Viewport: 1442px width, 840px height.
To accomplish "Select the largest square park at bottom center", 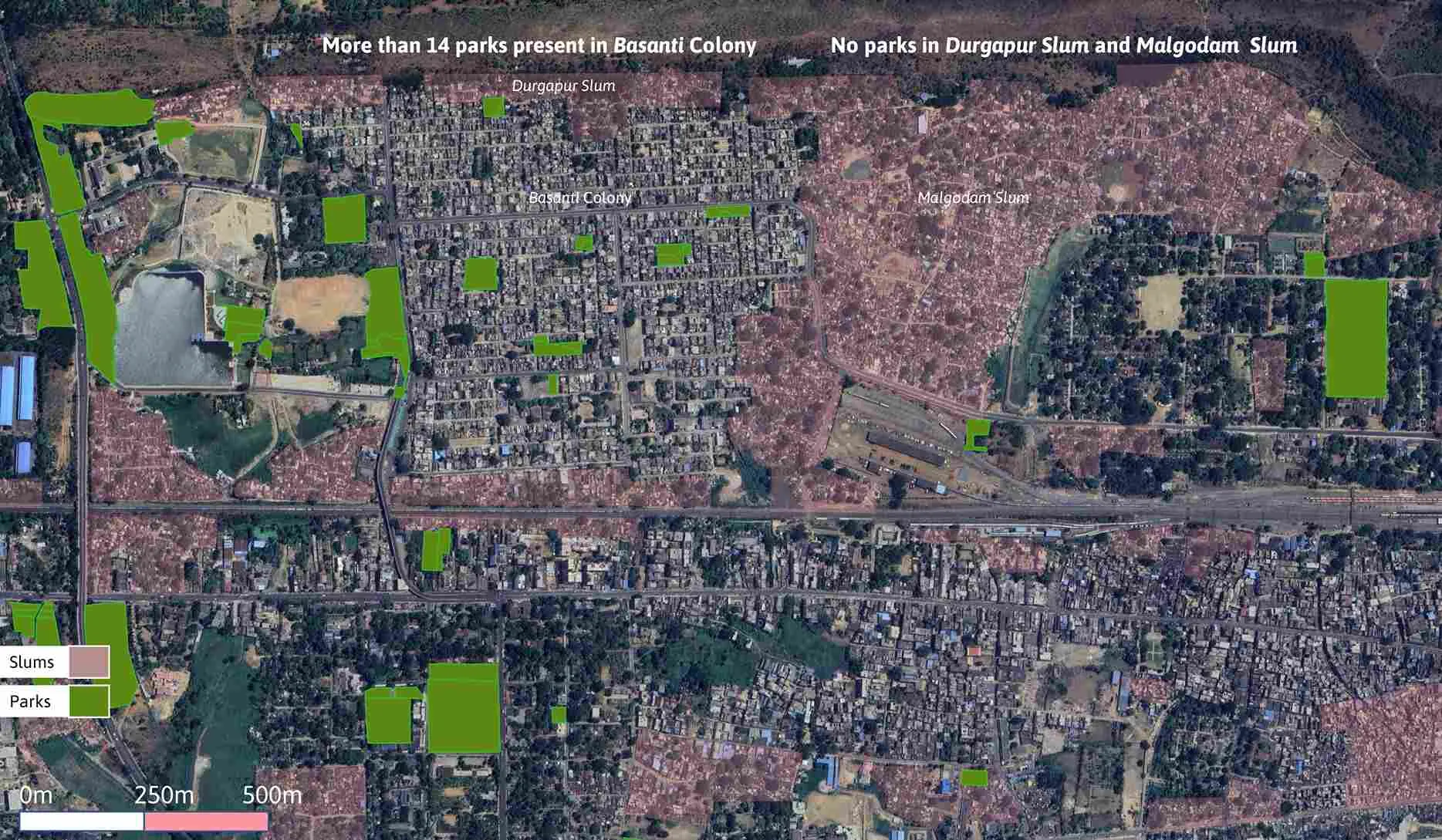I will pos(463,707).
